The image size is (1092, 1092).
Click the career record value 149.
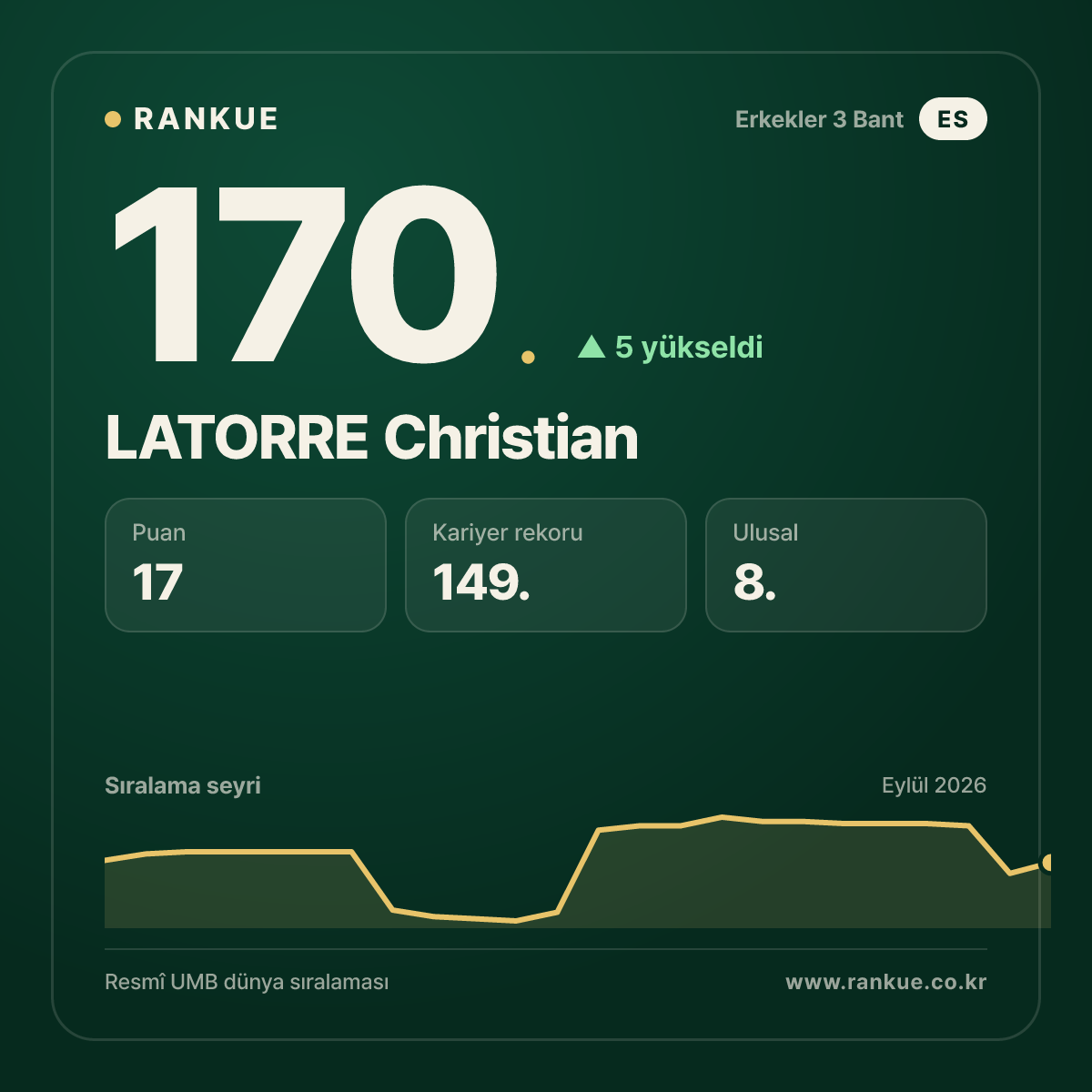pyautogui.click(x=481, y=582)
